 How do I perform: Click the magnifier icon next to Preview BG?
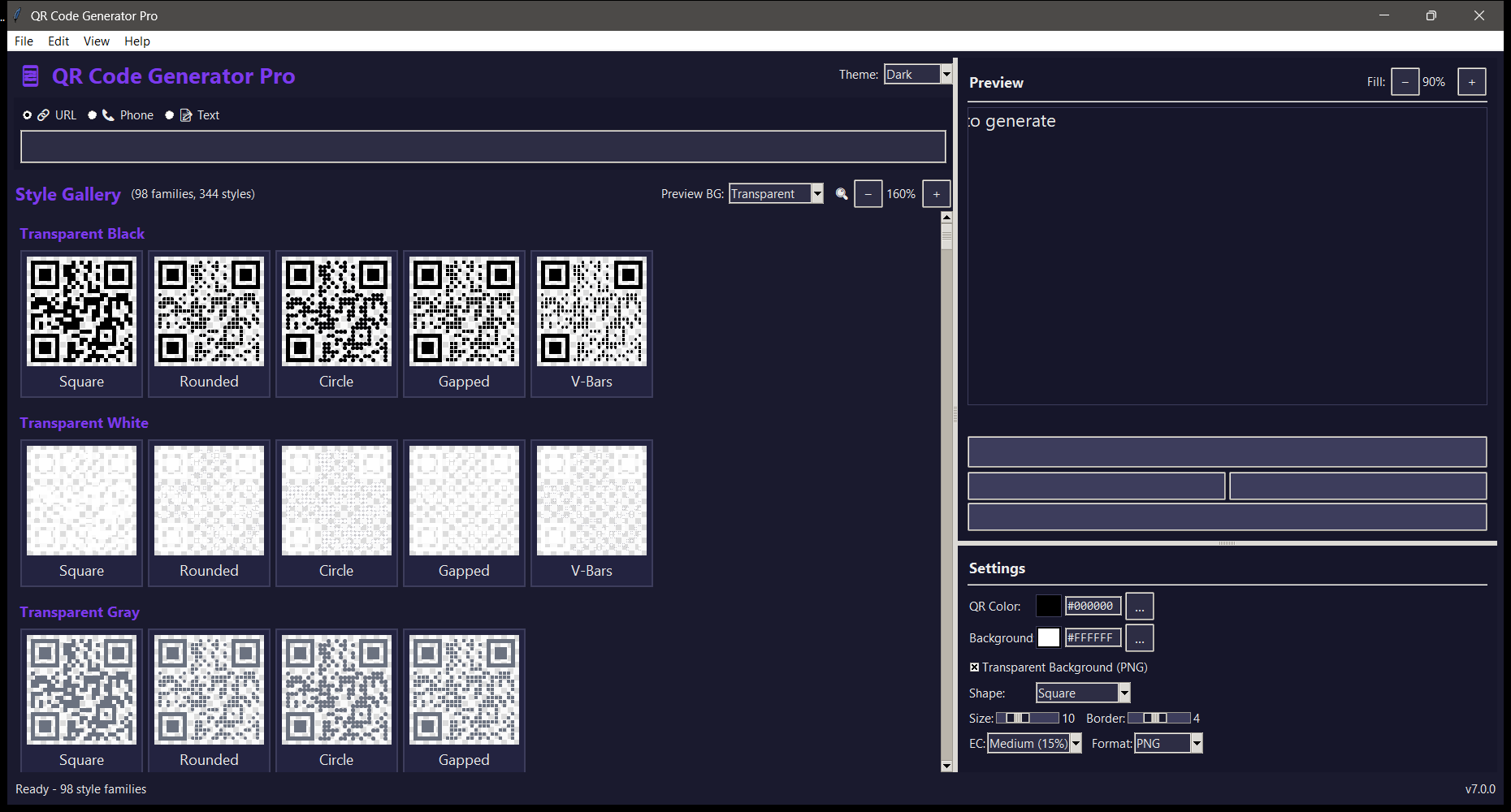(x=842, y=194)
